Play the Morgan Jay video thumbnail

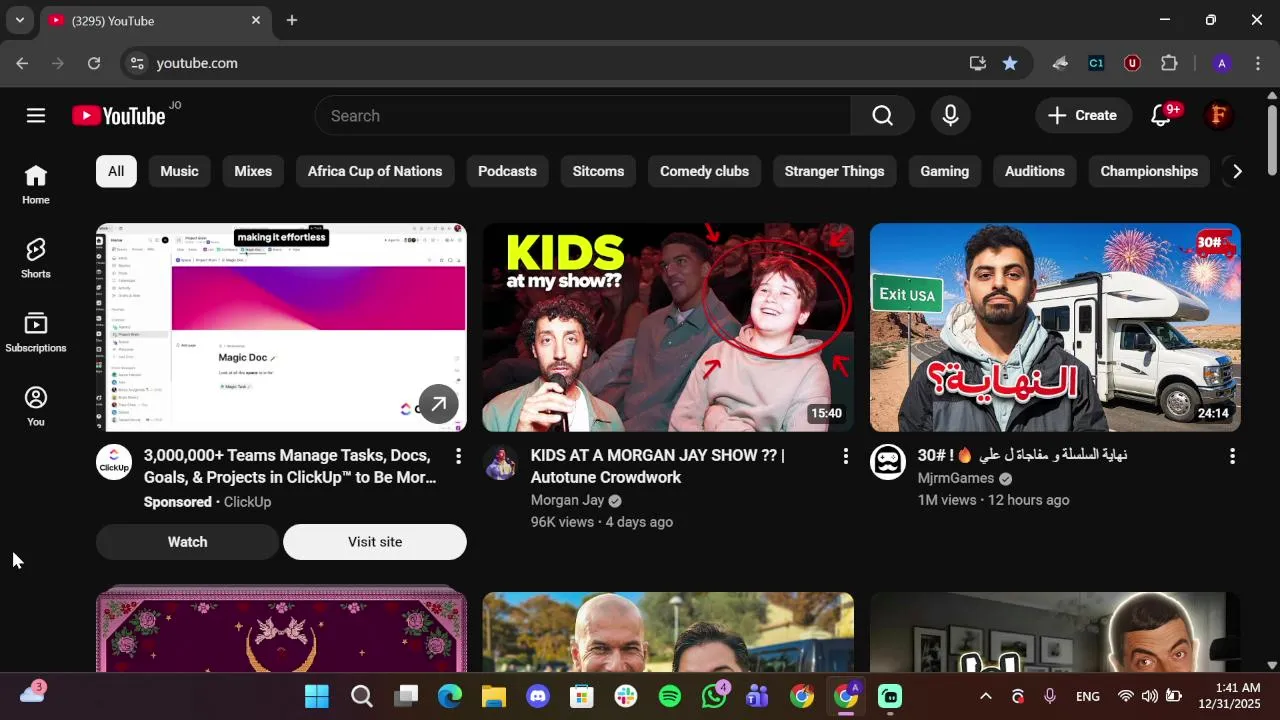[668, 327]
